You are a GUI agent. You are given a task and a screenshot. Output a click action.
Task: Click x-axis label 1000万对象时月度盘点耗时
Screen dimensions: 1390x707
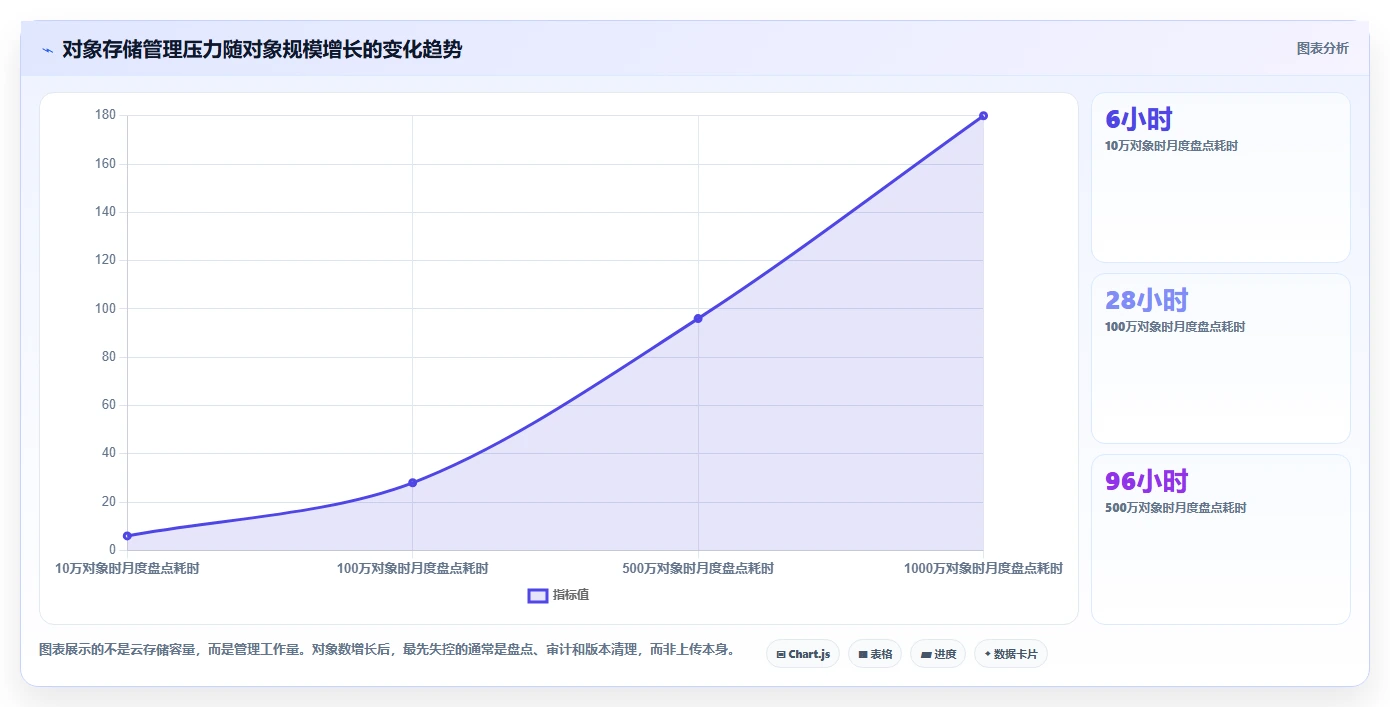(x=983, y=568)
